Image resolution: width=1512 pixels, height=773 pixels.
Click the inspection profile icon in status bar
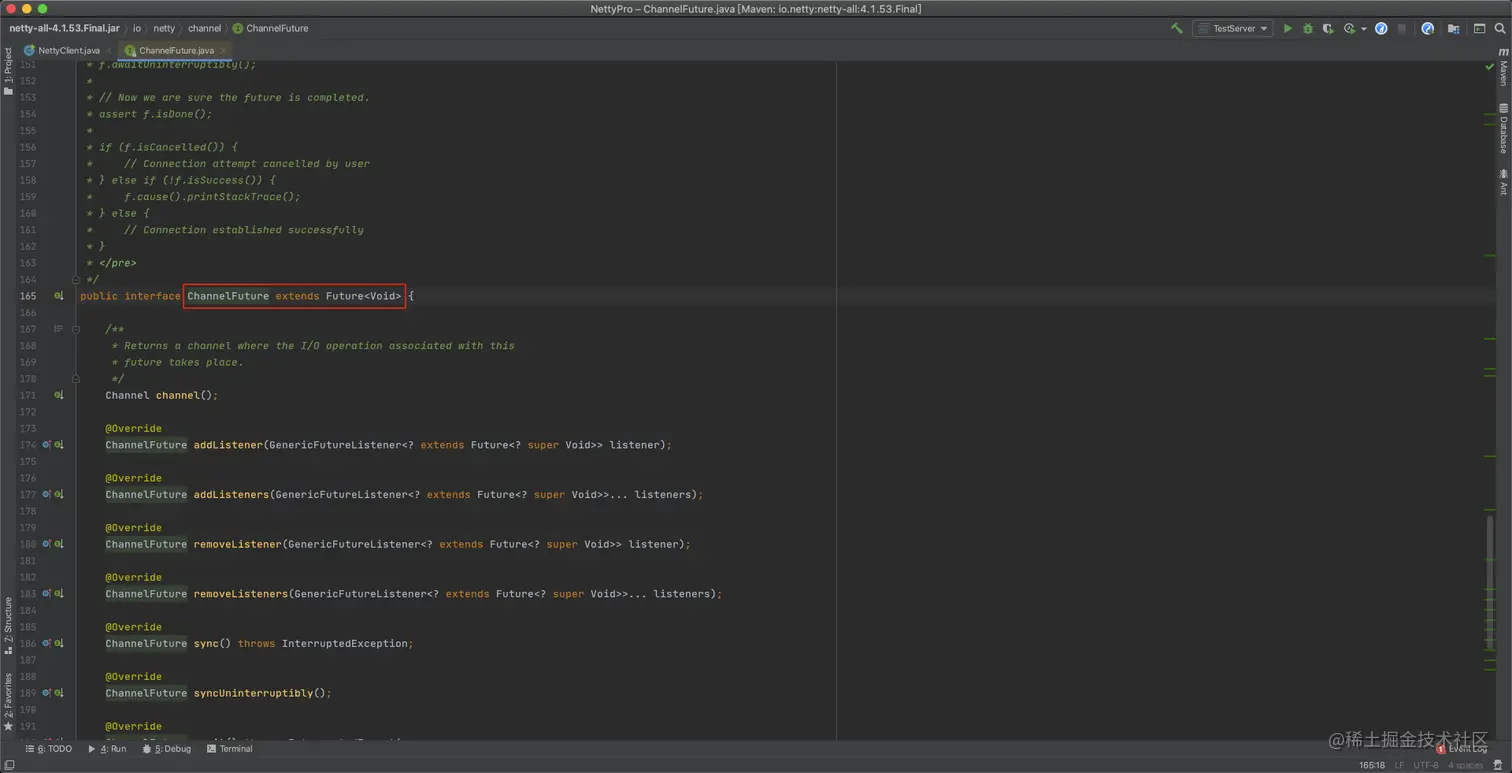pyautogui.click(x=1500, y=765)
